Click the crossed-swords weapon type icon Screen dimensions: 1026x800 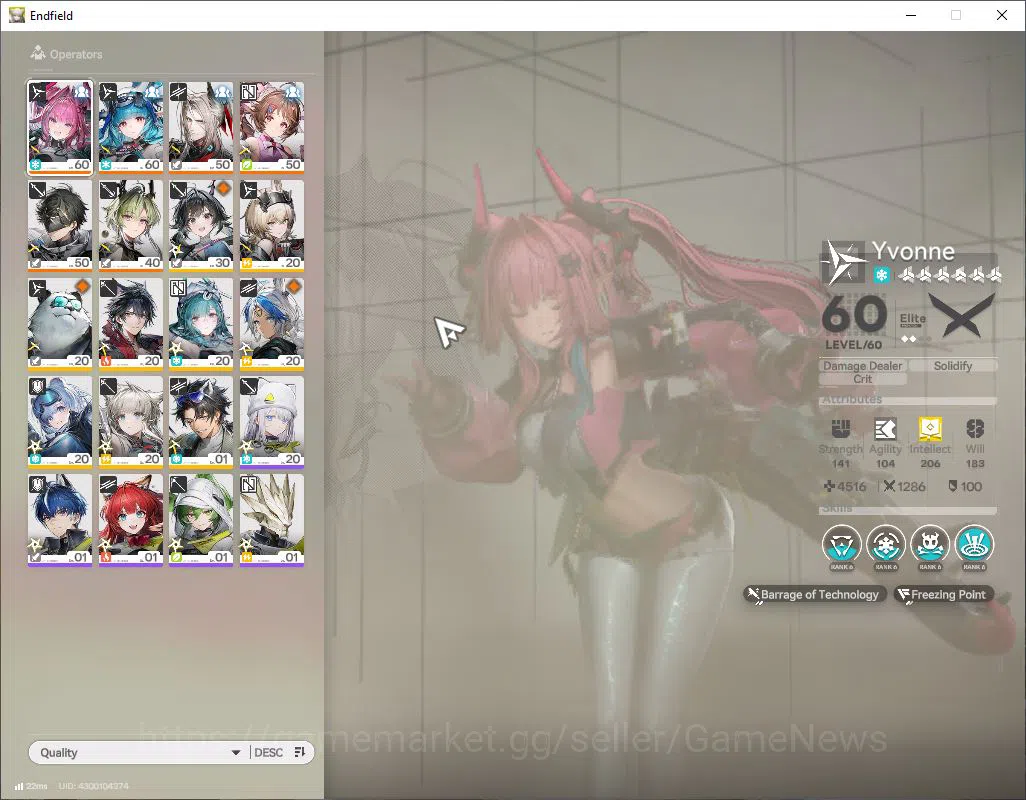963,315
